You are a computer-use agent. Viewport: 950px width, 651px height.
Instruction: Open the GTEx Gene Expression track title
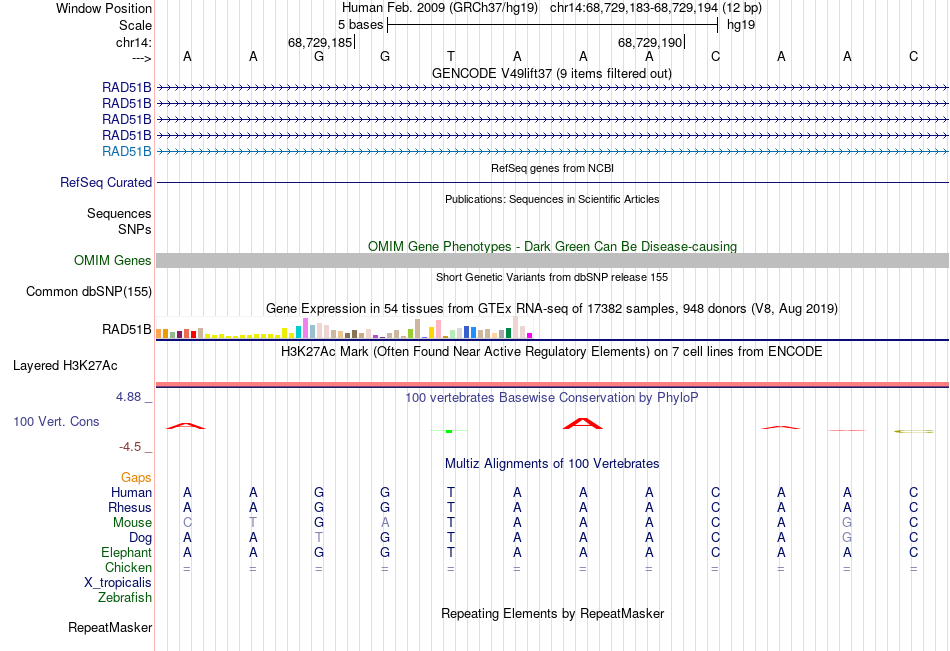(552, 309)
